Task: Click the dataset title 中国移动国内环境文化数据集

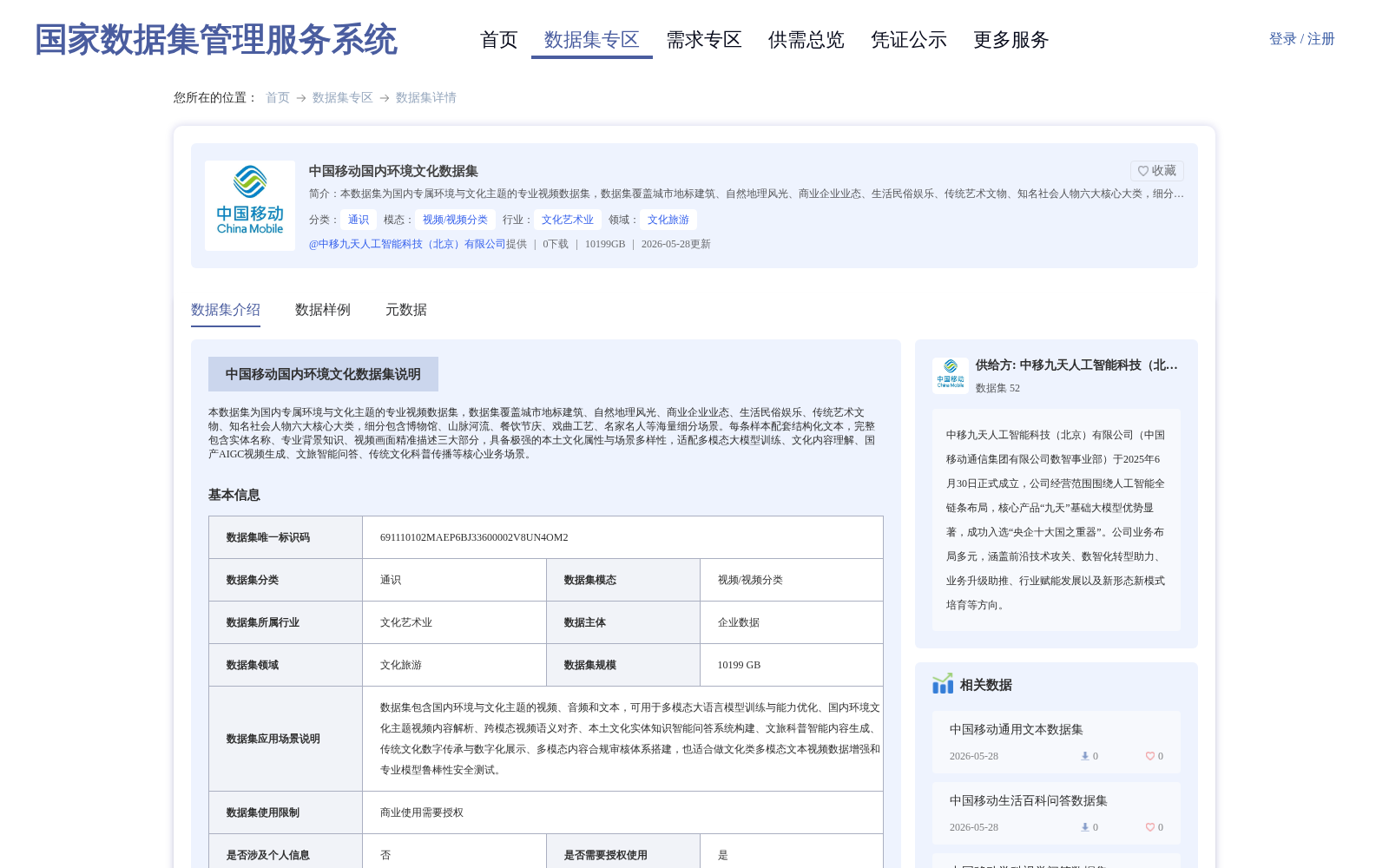Action: click(x=393, y=171)
